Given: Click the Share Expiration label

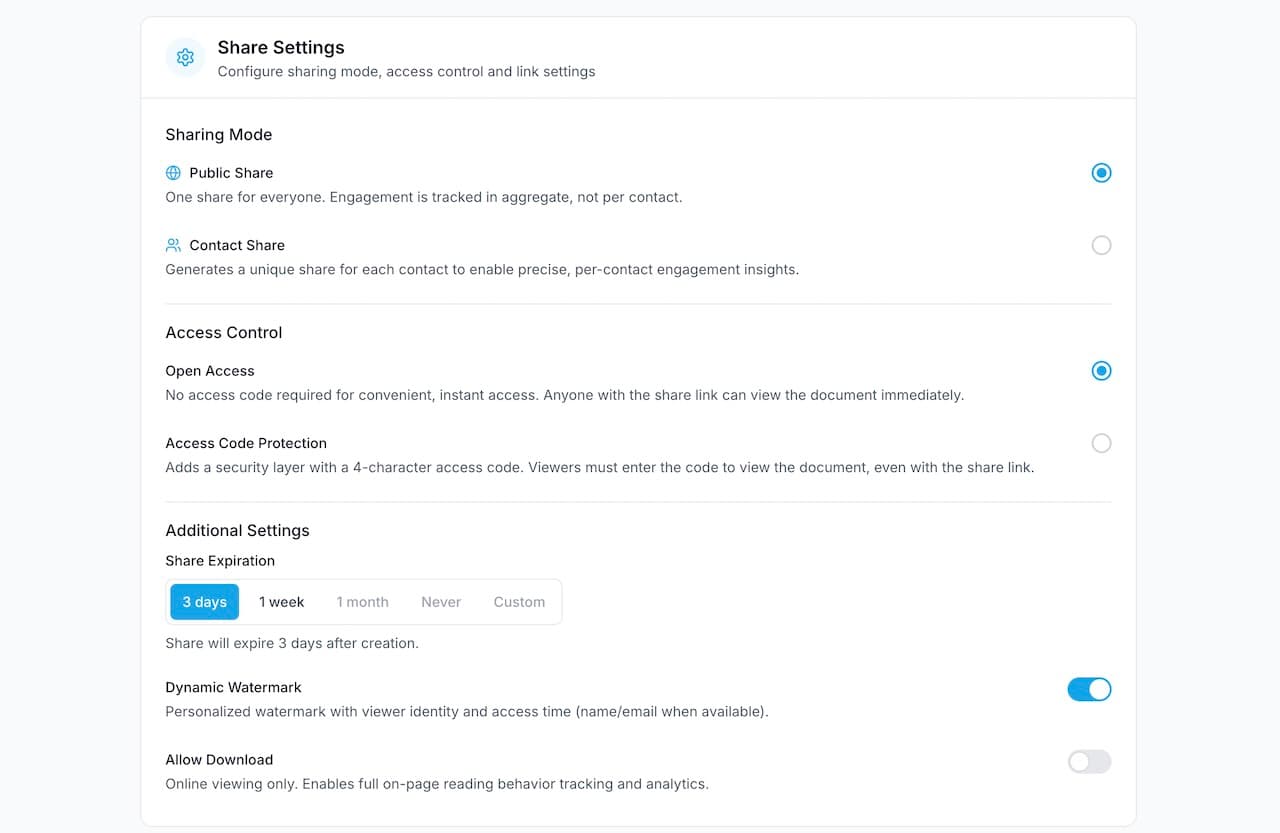Looking at the screenshot, I should pyautogui.click(x=220, y=561).
